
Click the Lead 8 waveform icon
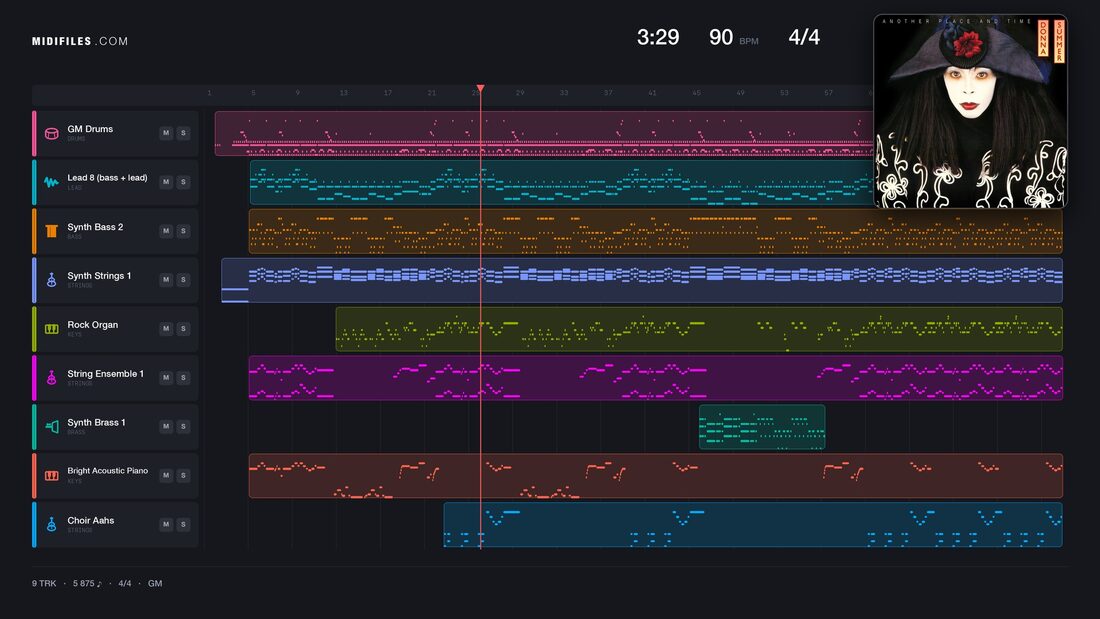point(51,182)
